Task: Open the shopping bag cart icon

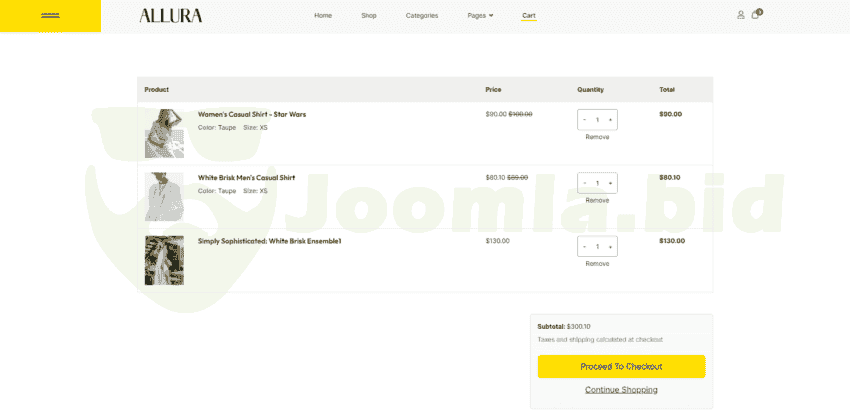Action: (x=755, y=15)
